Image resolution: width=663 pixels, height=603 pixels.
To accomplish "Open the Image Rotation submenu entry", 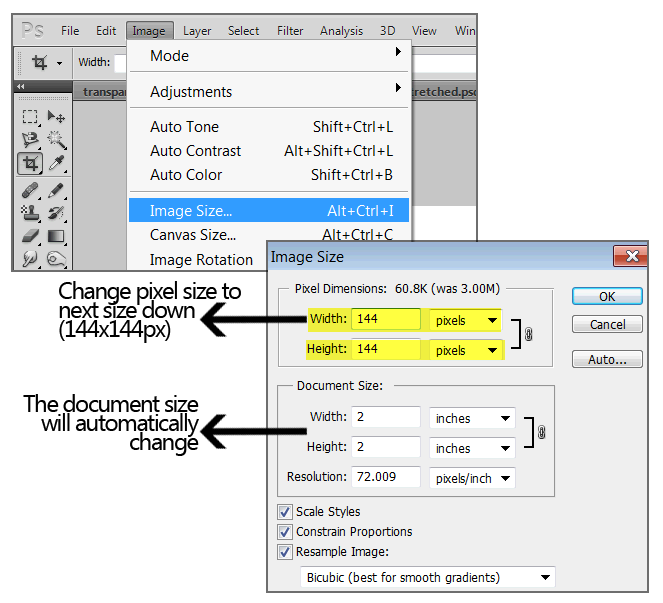I will (199, 259).
